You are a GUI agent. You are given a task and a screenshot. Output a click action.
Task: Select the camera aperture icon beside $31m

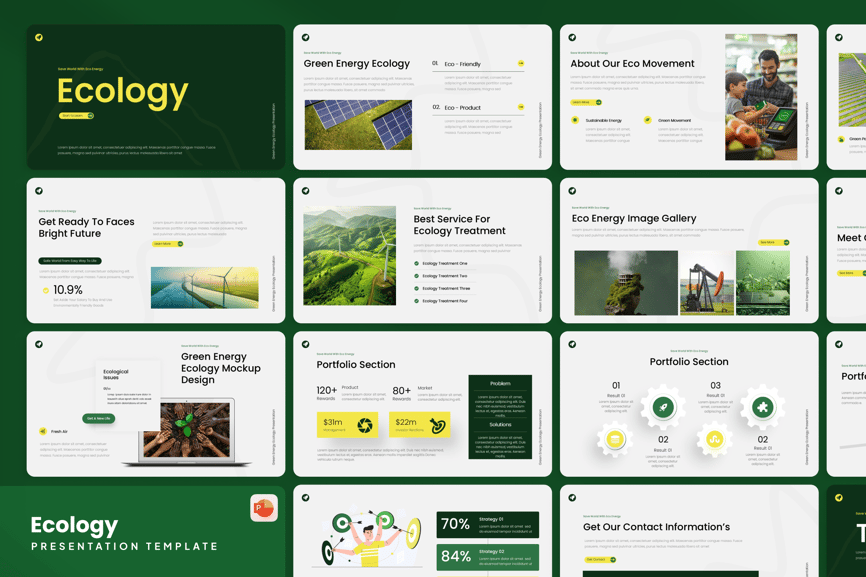coord(365,425)
